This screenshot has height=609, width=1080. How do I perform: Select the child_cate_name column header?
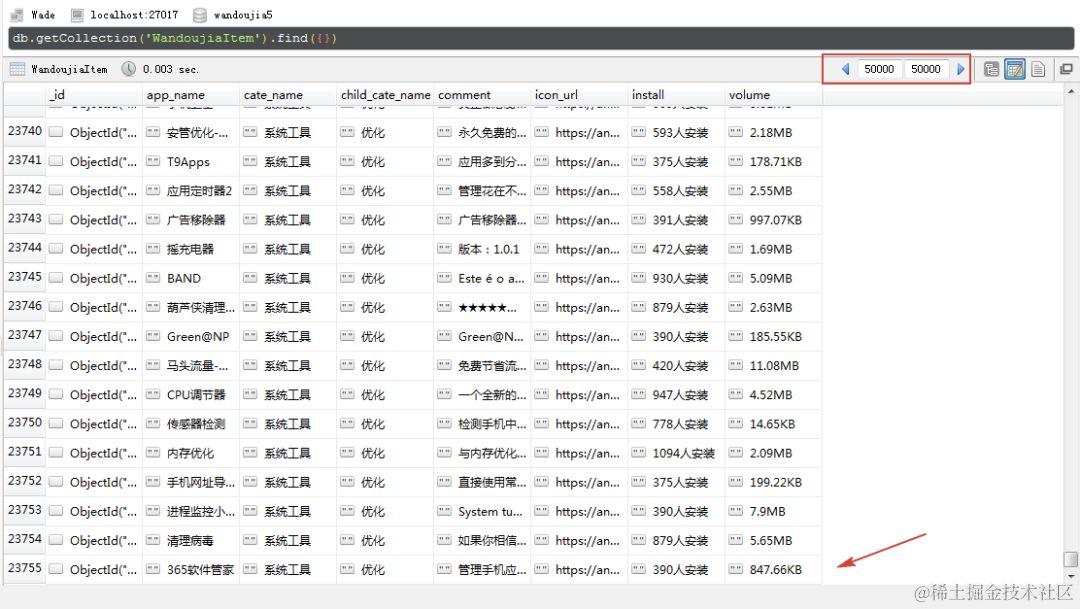click(x=385, y=95)
